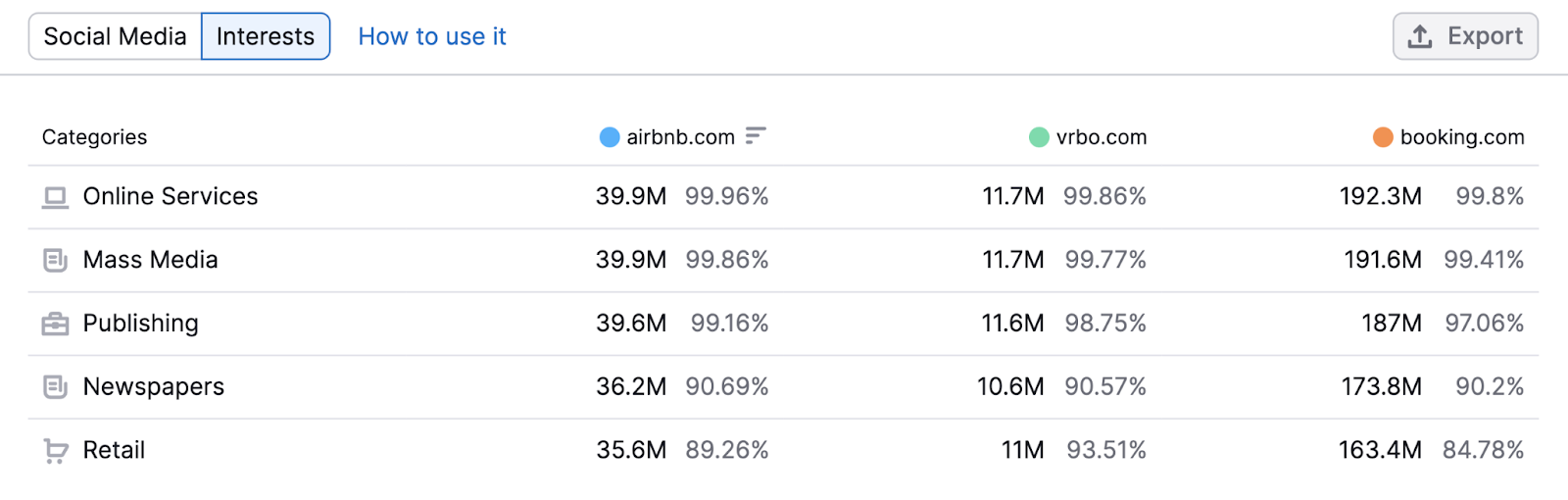Click the Retail category name
This screenshot has width=1568, height=500.
pos(114,451)
